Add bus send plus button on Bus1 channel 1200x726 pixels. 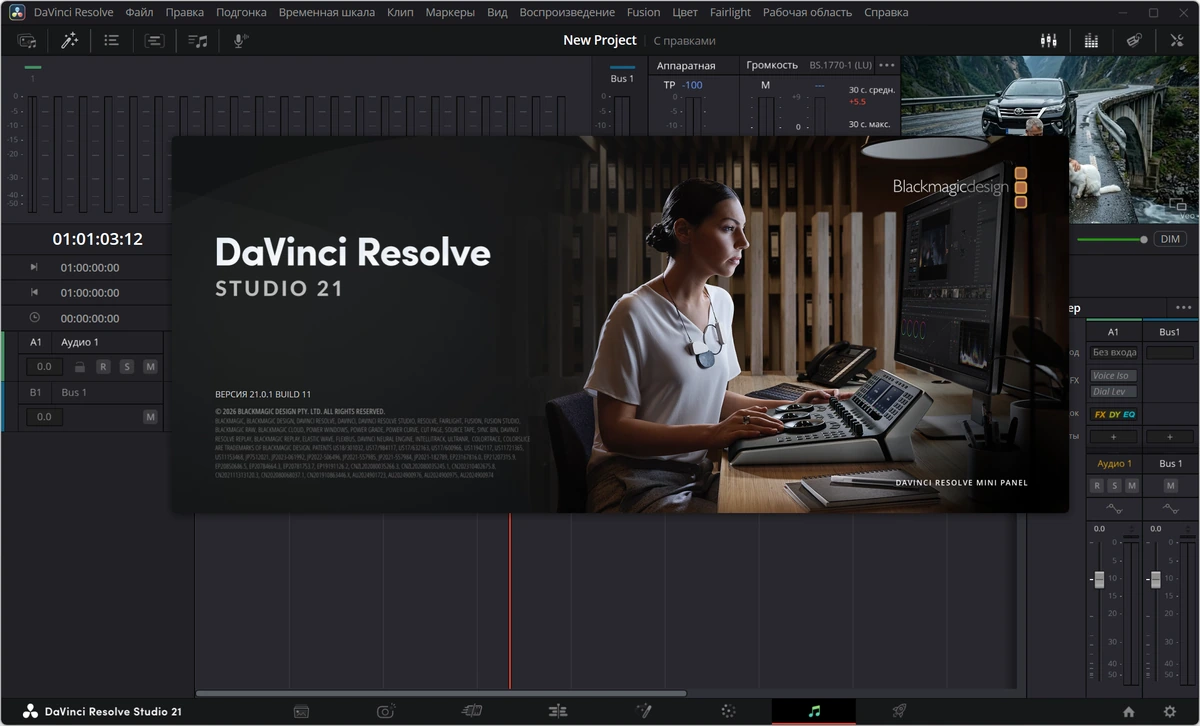click(x=1170, y=437)
